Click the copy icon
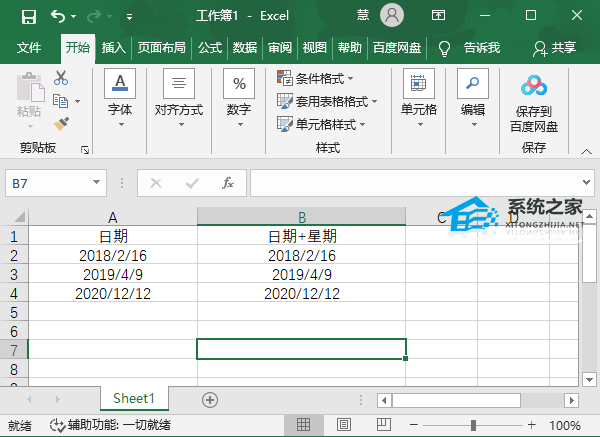The width and height of the screenshot is (600, 437). pyautogui.click(x=60, y=101)
